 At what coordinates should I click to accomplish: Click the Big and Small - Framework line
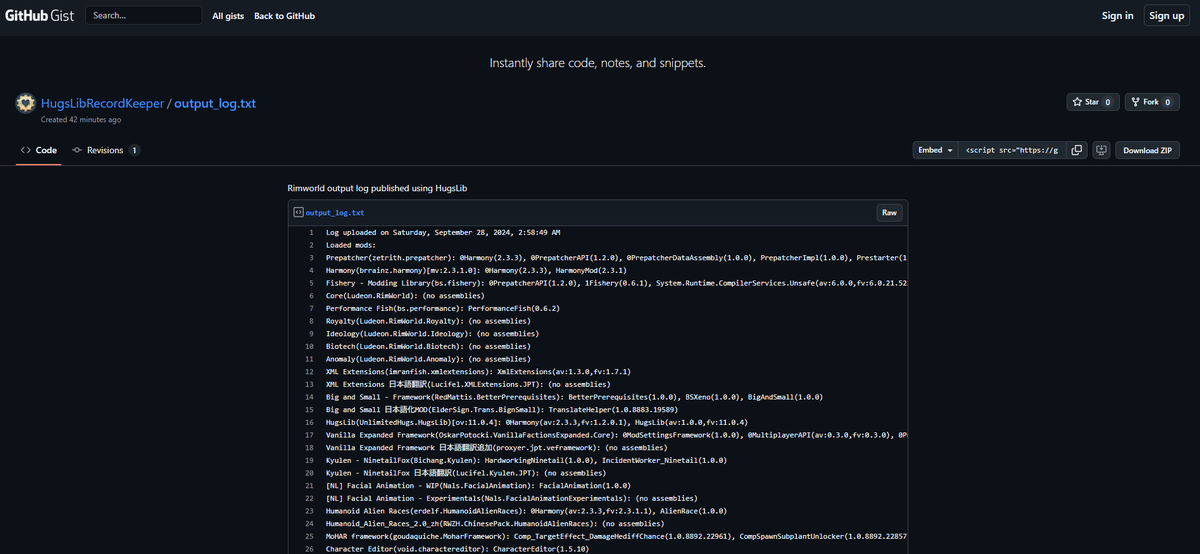[574, 397]
